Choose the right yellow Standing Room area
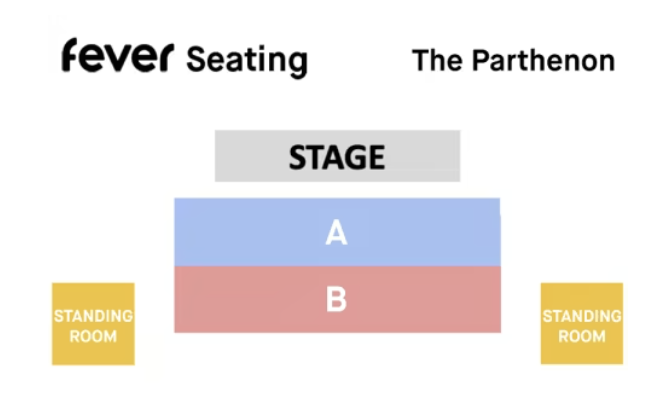 [582, 324]
